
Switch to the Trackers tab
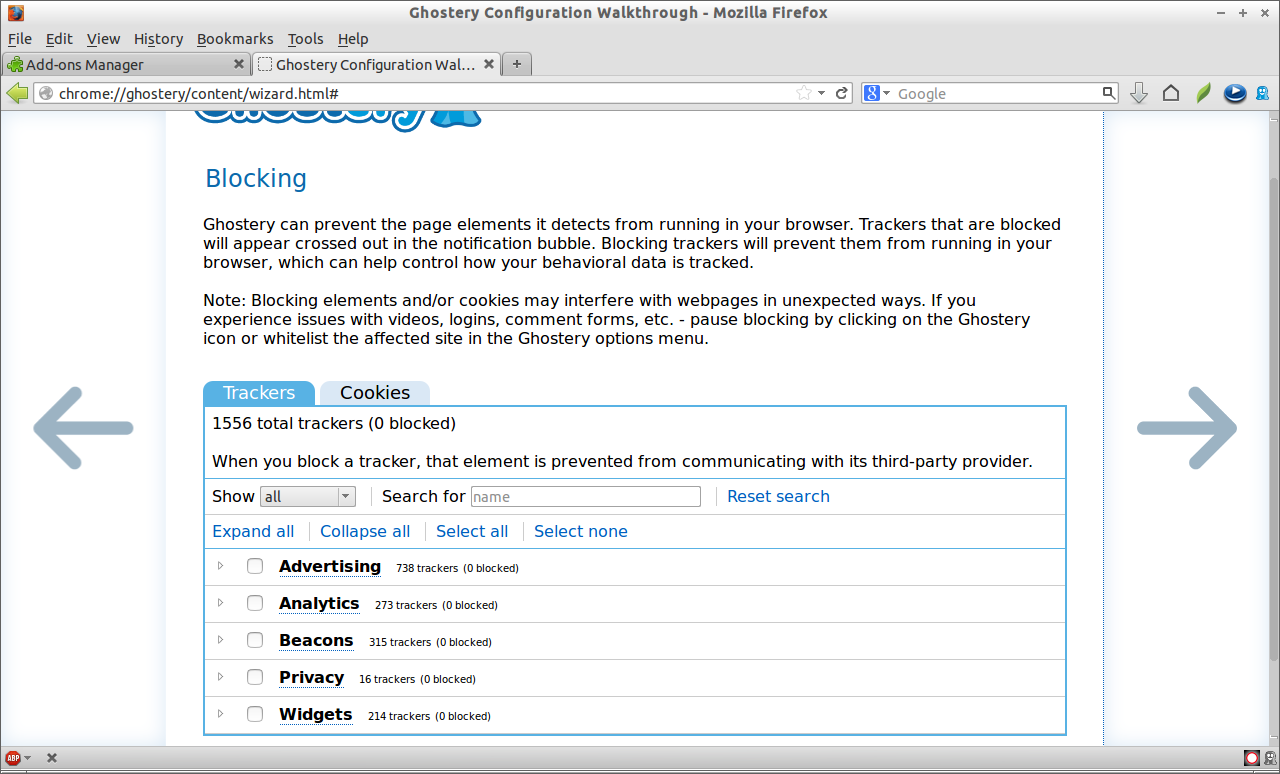[259, 393]
